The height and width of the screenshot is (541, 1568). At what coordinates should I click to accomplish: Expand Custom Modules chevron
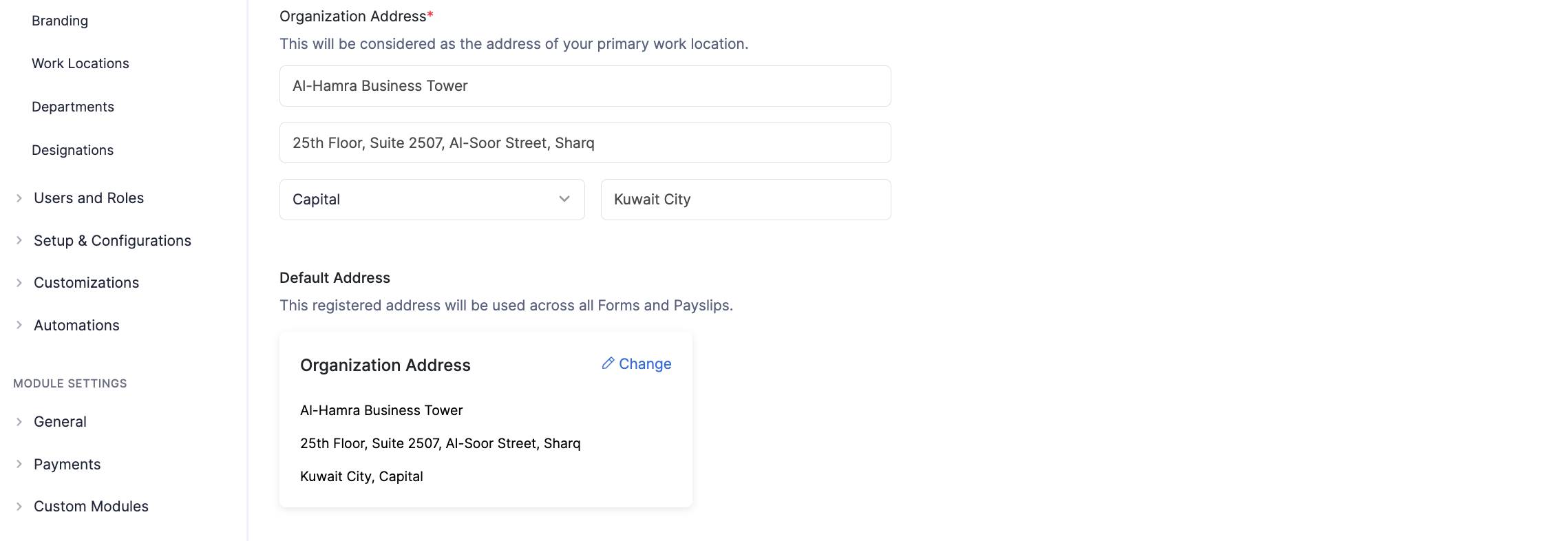point(19,507)
